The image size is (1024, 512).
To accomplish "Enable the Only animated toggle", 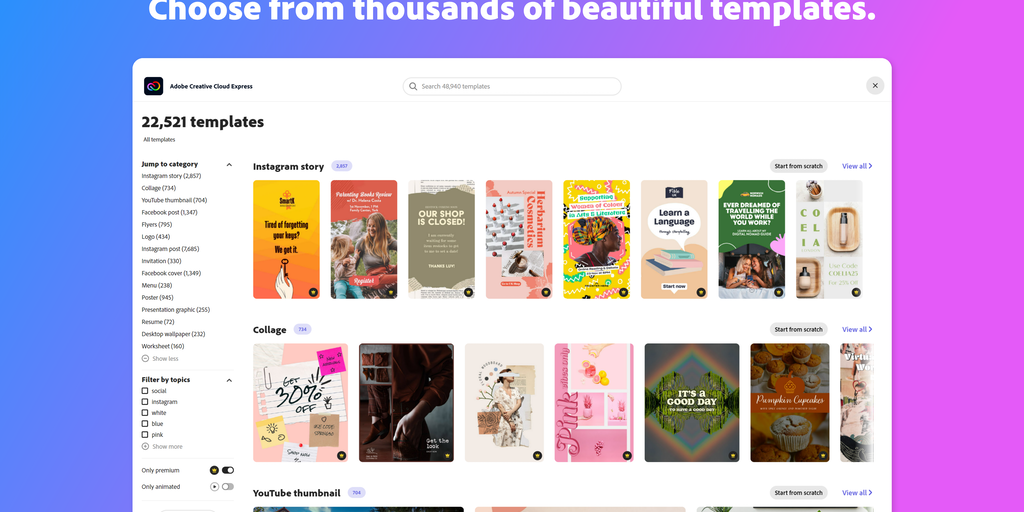I will click(228, 487).
